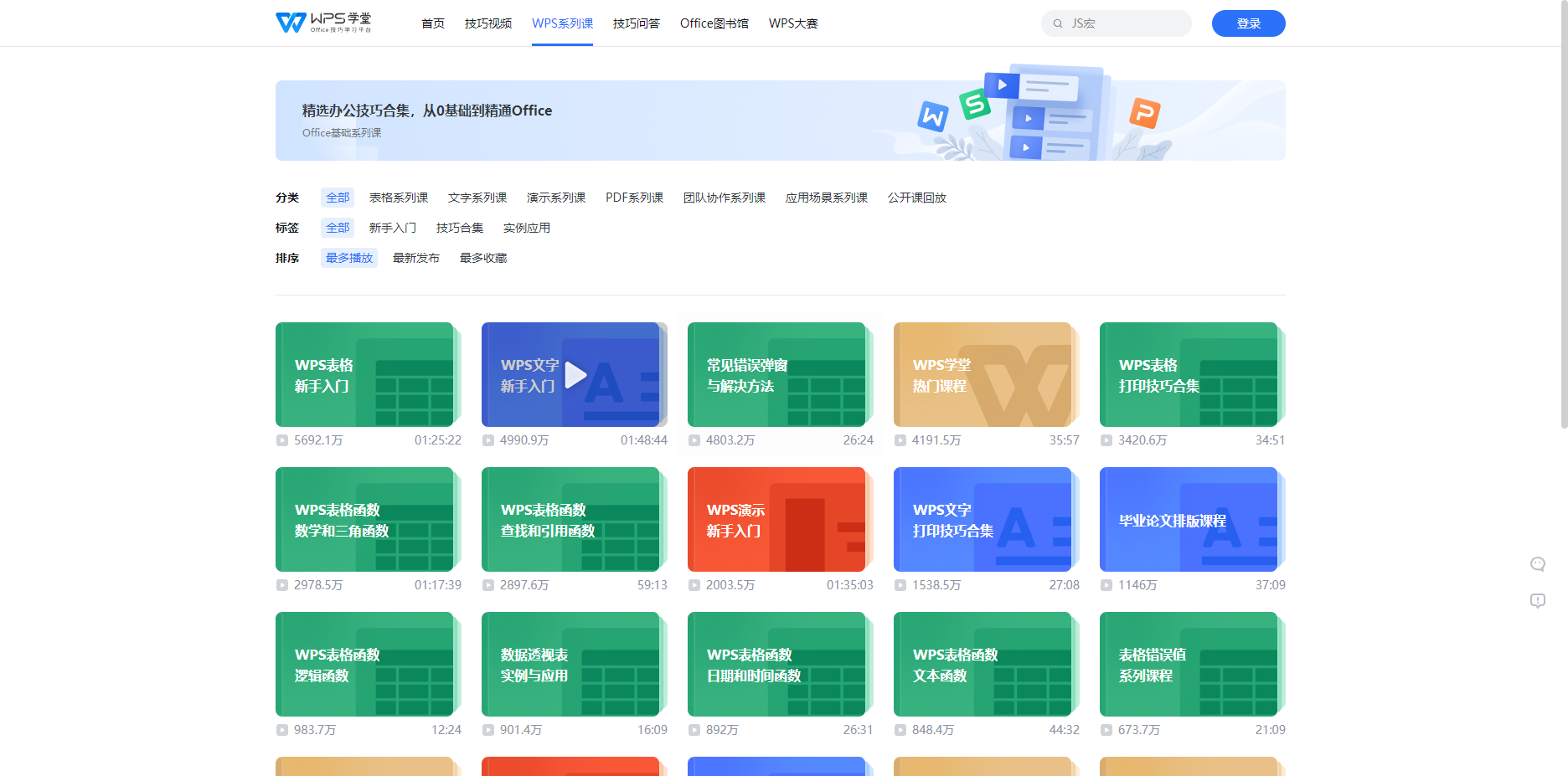Filter tag by 实例应用
Screen dimensions: 1568x776
point(527,228)
